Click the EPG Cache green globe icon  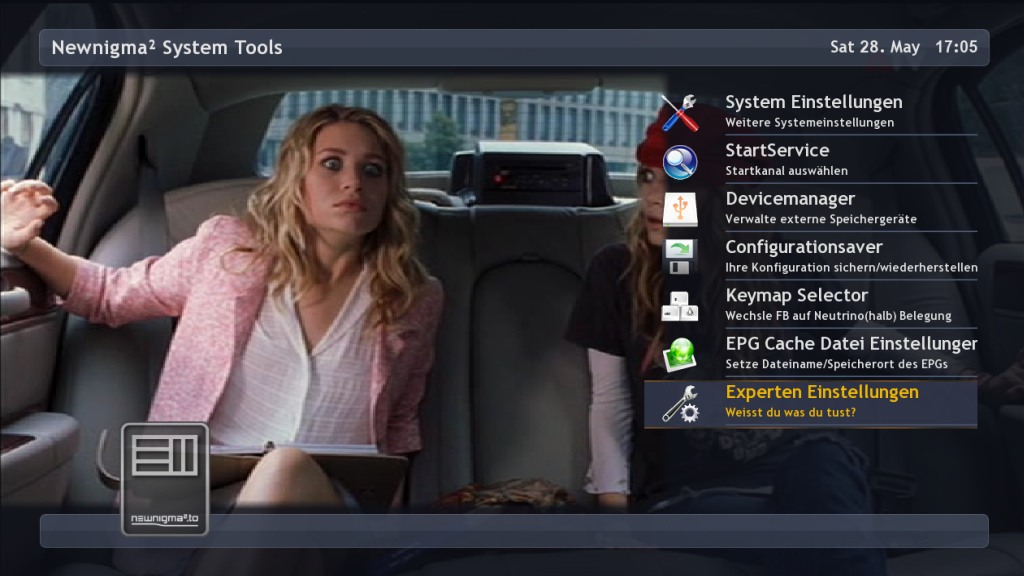[x=680, y=354]
